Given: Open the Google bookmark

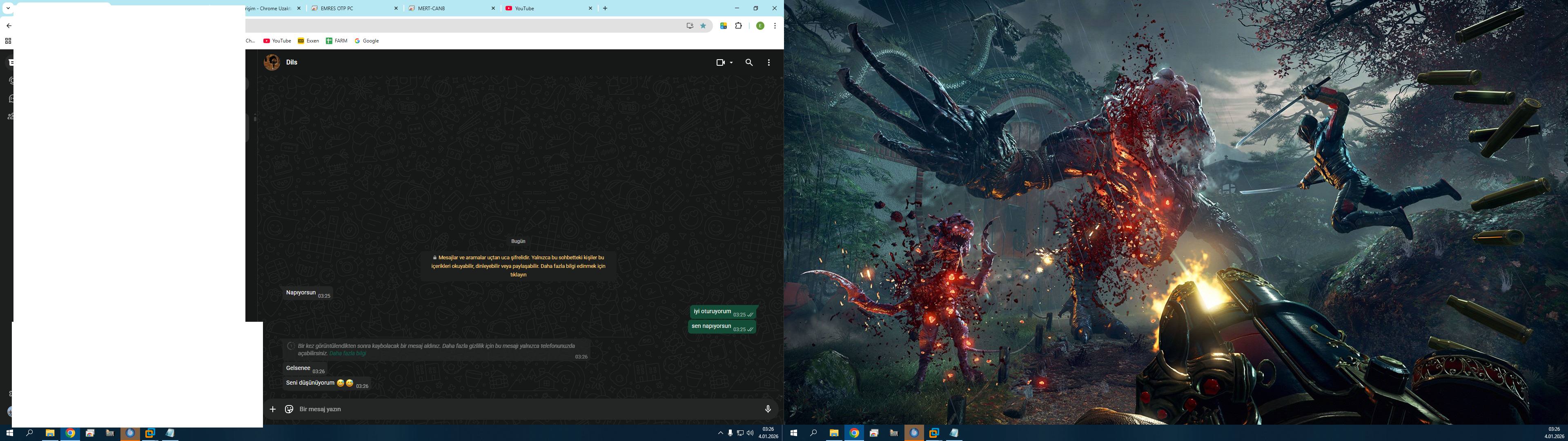Looking at the screenshot, I should [x=367, y=41].
